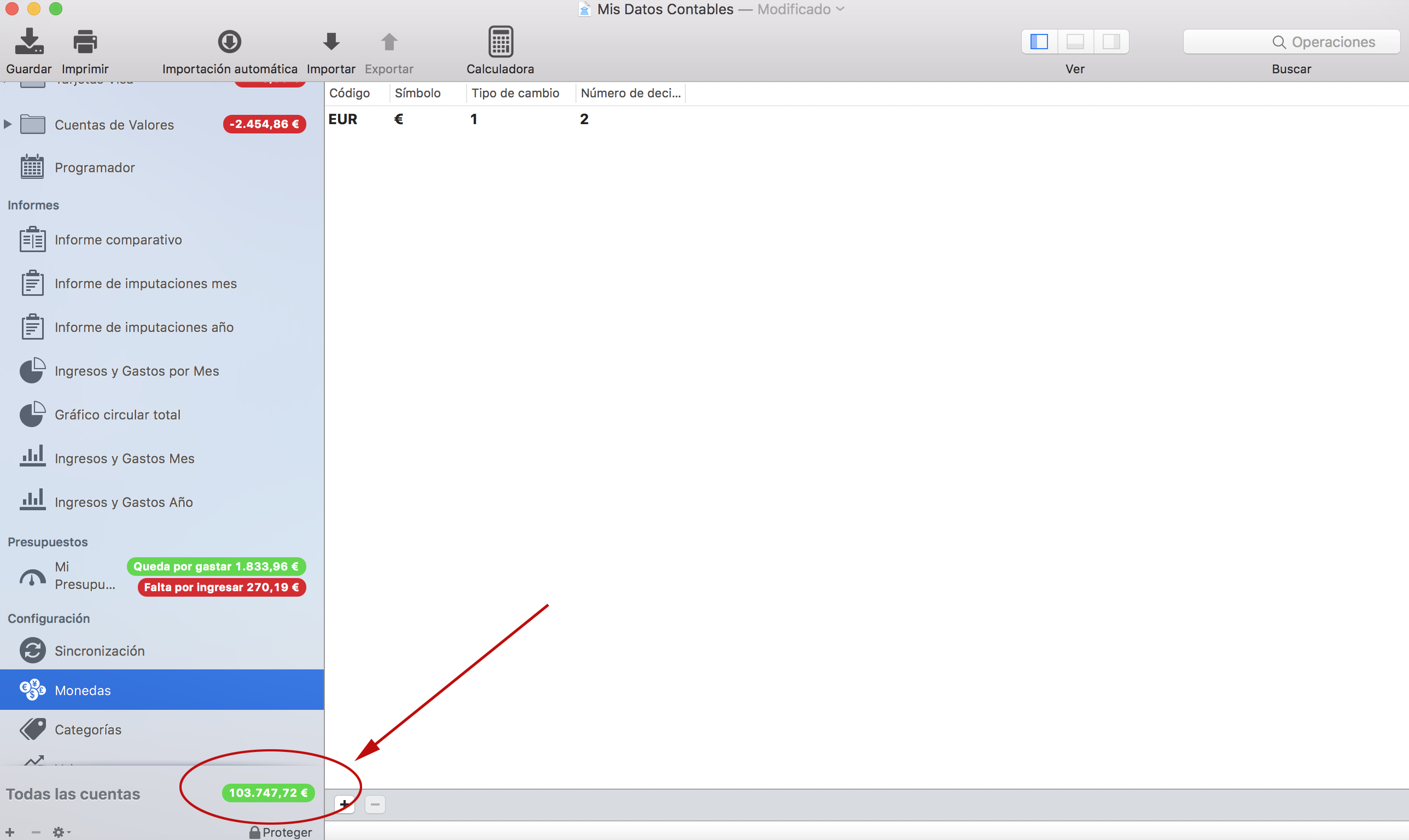Open the Programador calendar item
1409x840 pixels.
tap(94, 167)
